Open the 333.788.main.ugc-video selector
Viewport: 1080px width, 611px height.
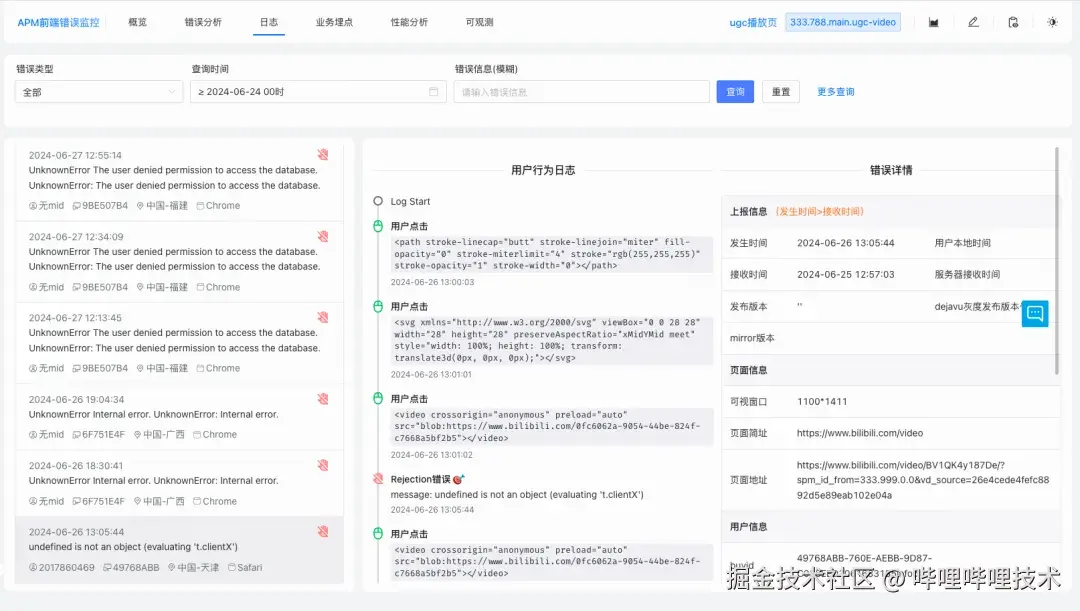tap(843, 20)
